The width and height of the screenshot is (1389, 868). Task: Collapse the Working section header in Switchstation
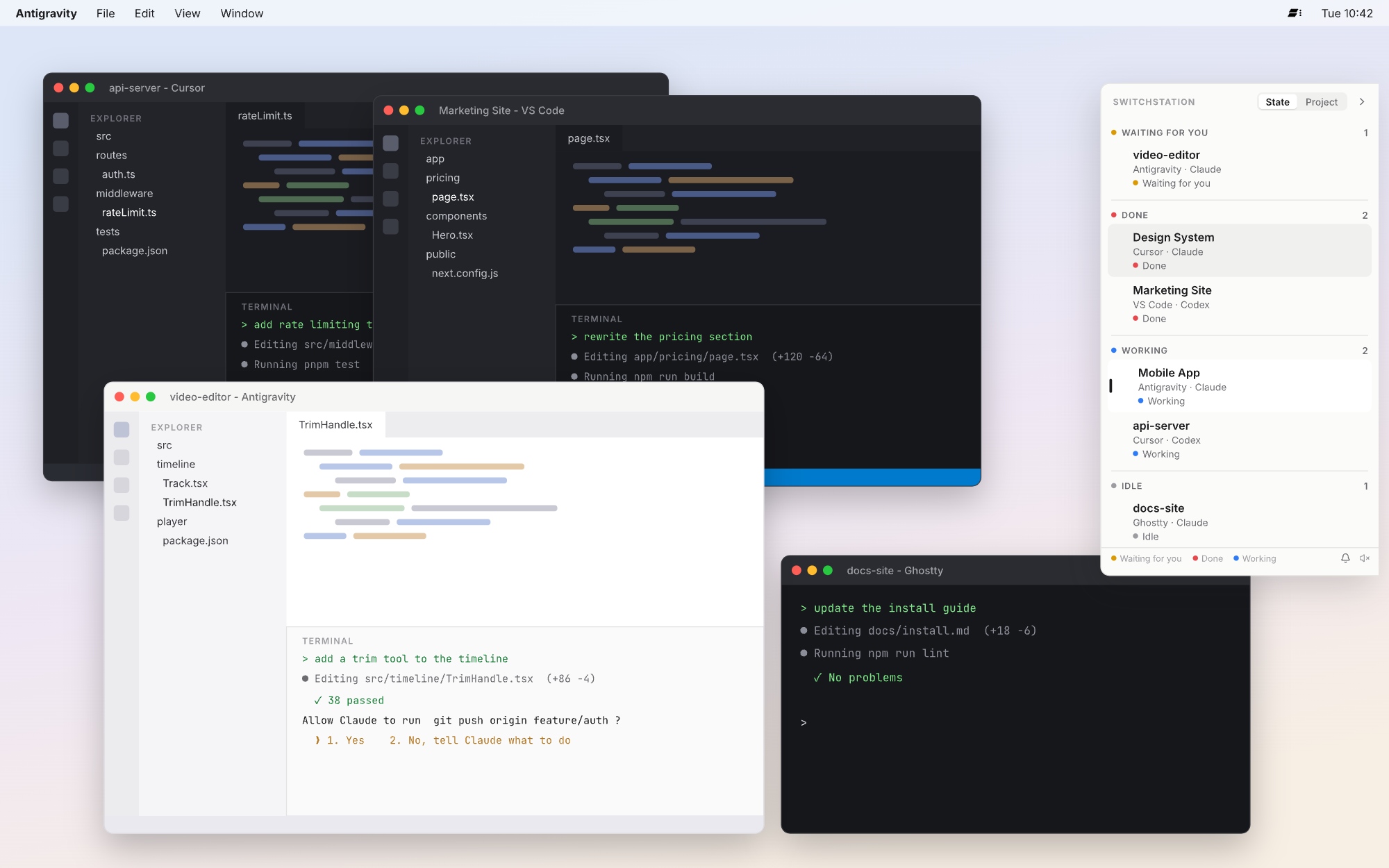coord(1239,351)
